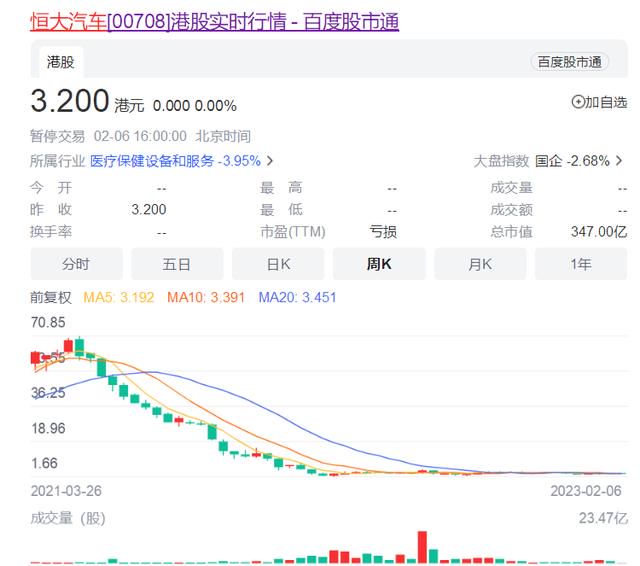
Task: Switch to the 1年 chart tab
Action: 581,264
